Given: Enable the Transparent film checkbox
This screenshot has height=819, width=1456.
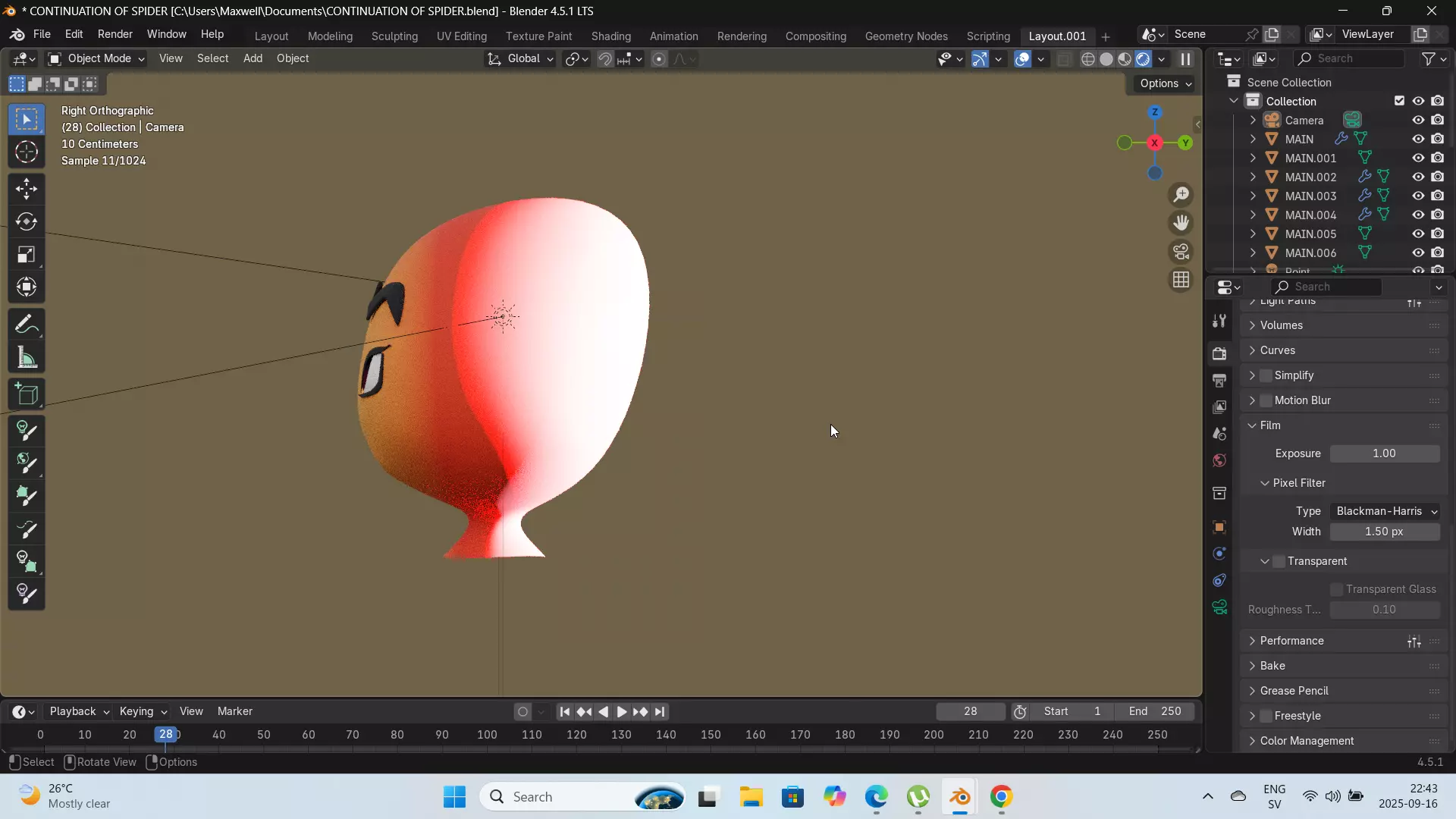Looking at the screenshot, I should click(x=1279, y=561).
